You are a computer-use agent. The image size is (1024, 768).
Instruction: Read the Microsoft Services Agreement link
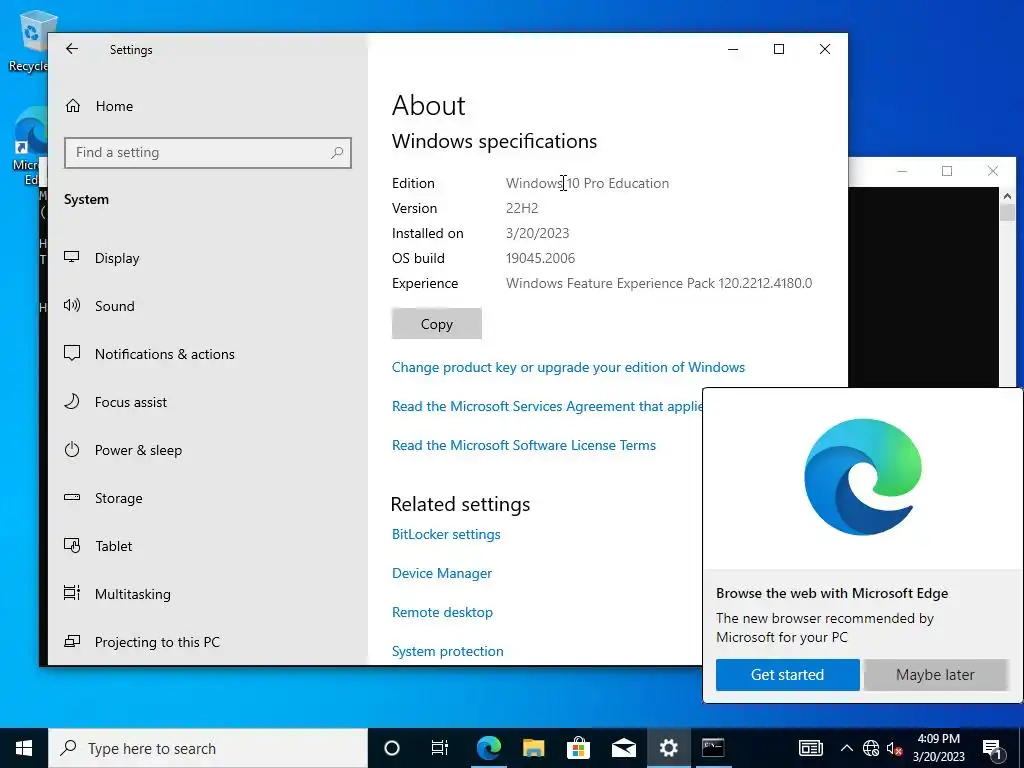tap(547, 407)
